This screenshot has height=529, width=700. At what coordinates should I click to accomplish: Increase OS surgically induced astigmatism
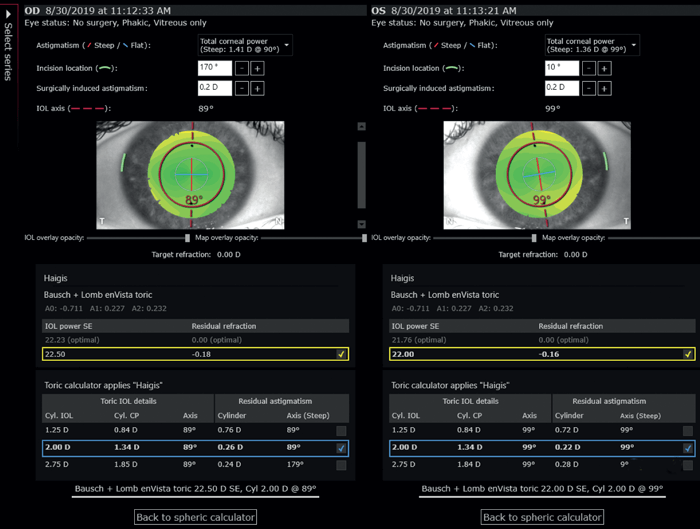[x=604, y=89]
